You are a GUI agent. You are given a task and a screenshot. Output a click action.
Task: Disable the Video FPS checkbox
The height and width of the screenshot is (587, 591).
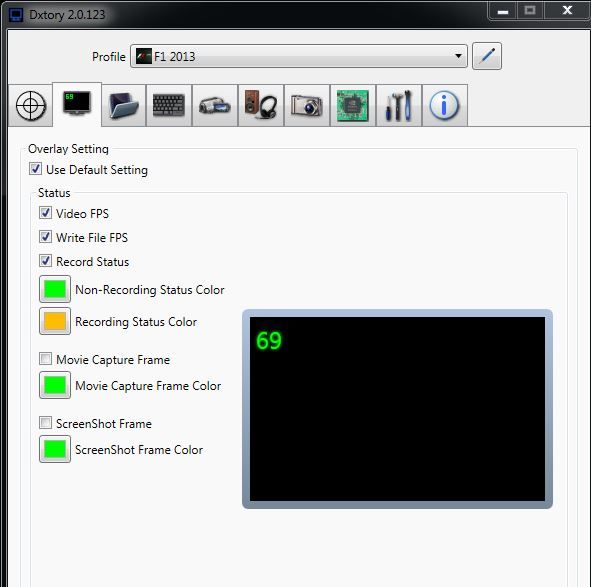[x=45, y=213]
